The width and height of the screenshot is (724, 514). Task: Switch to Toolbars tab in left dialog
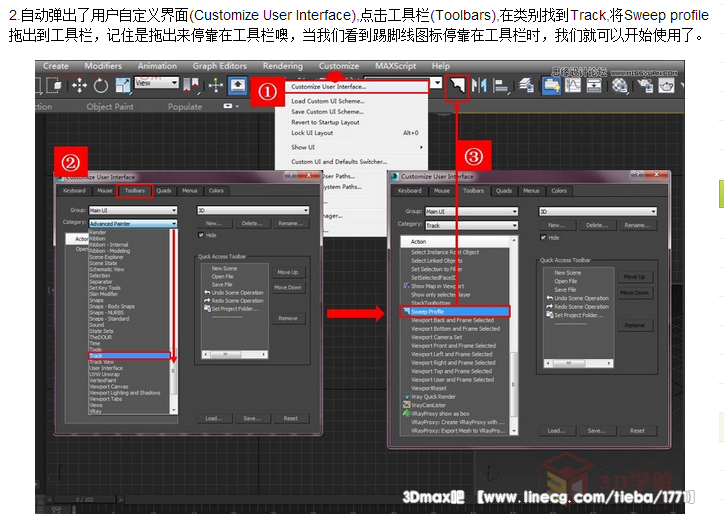(x=135, y=191)
